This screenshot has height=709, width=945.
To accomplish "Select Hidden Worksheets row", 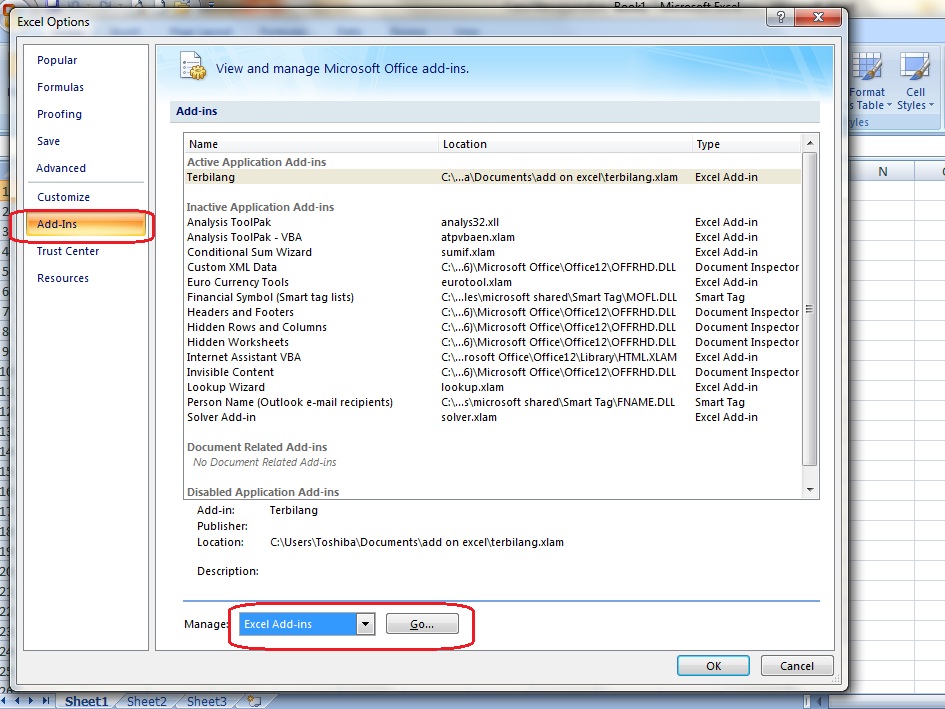I will tap(492, 342).
